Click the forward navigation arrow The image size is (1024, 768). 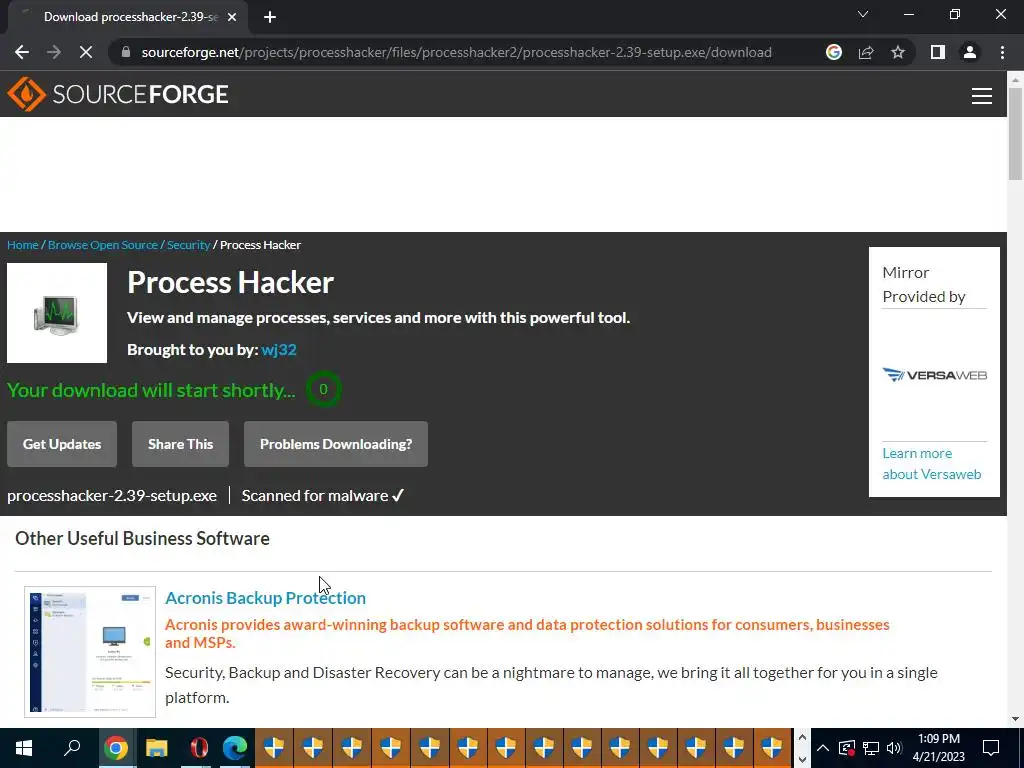54,52
